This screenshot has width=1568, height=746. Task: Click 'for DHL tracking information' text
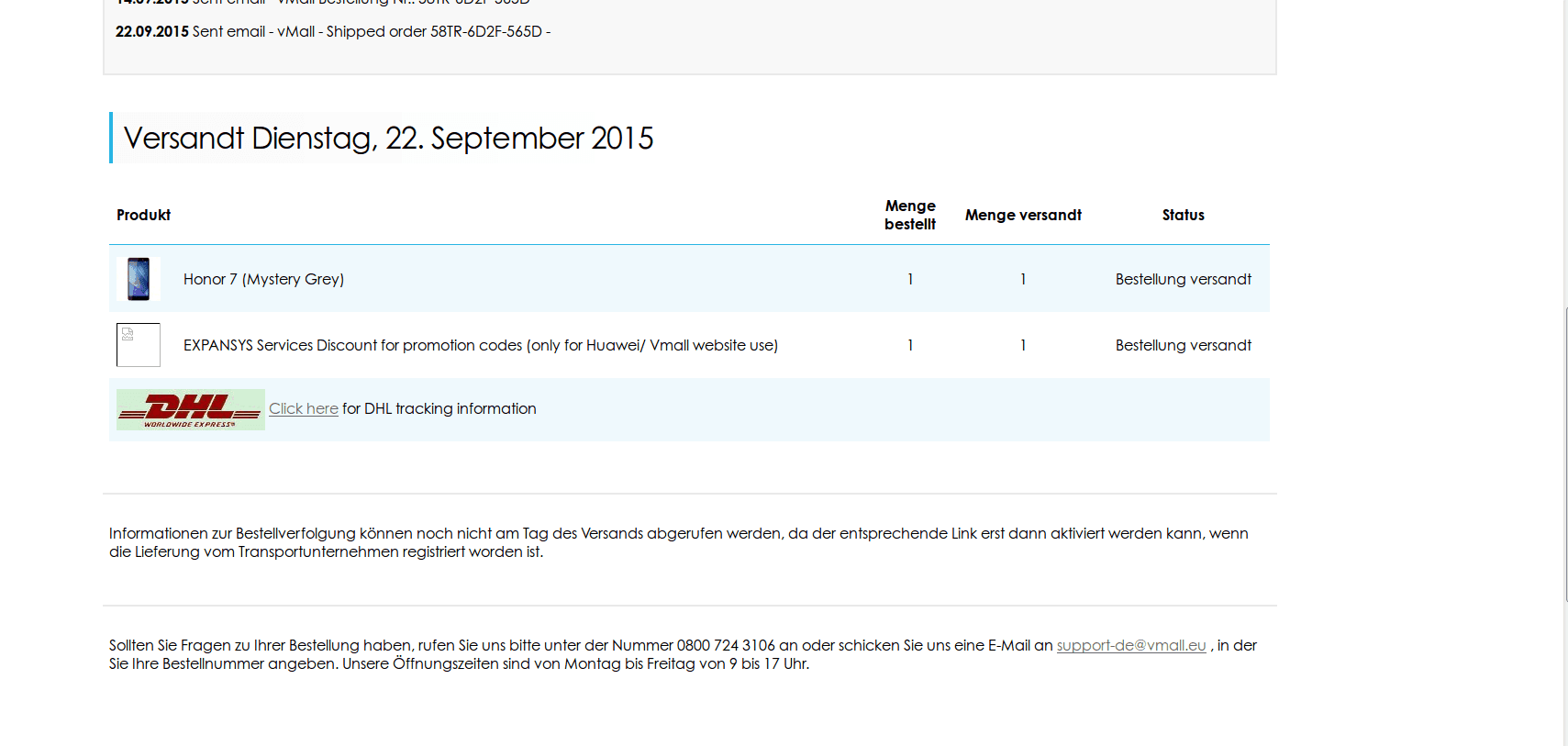(439, 408)
